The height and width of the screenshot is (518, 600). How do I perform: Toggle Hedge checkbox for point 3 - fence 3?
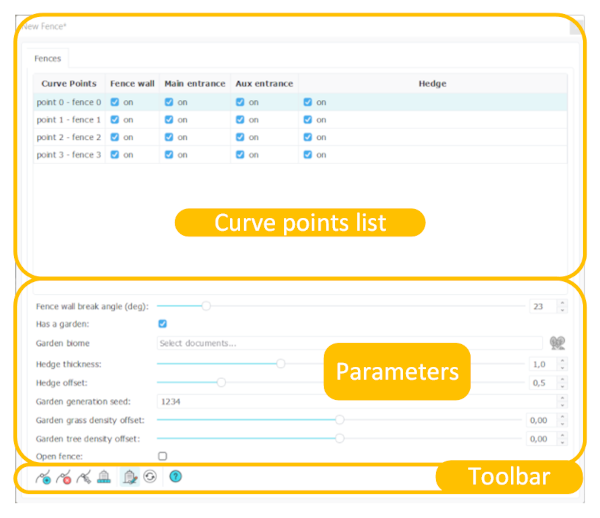pos(308,155)
